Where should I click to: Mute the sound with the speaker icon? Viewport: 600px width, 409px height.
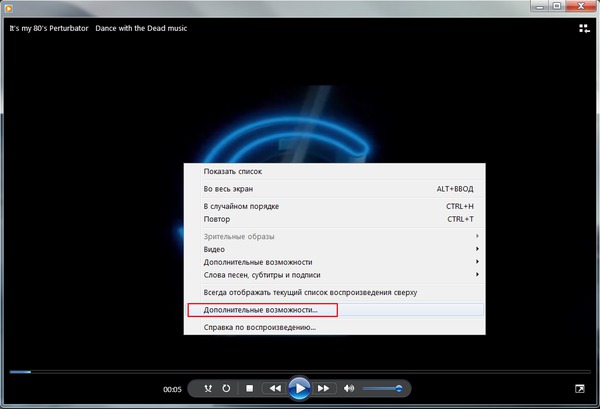[349, 388]
